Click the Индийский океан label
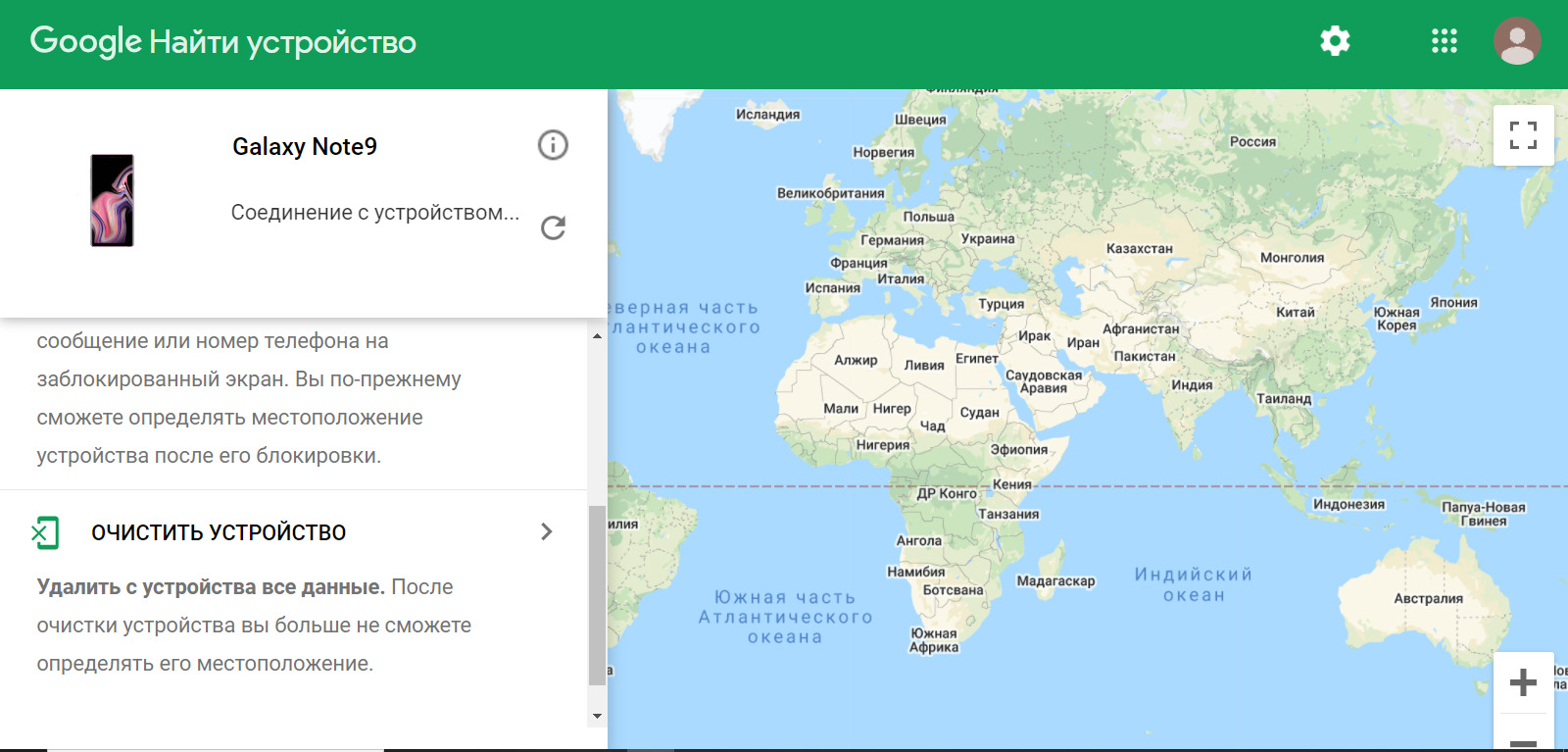 1194,585
